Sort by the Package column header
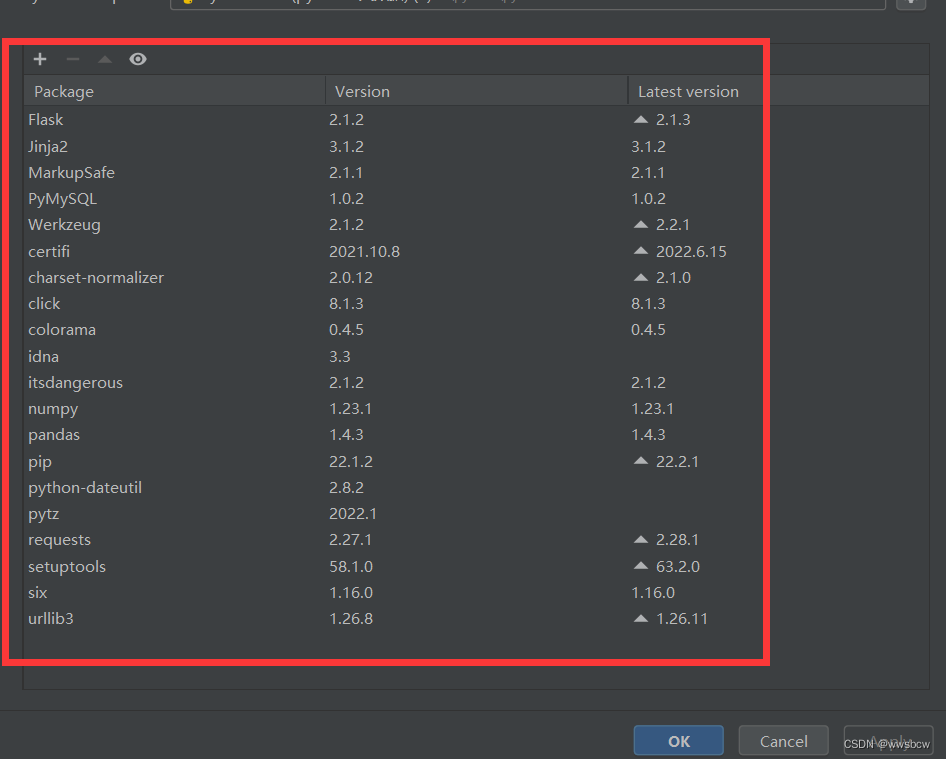The height and width of the screenshot is (759, 946). coord(175,91)
